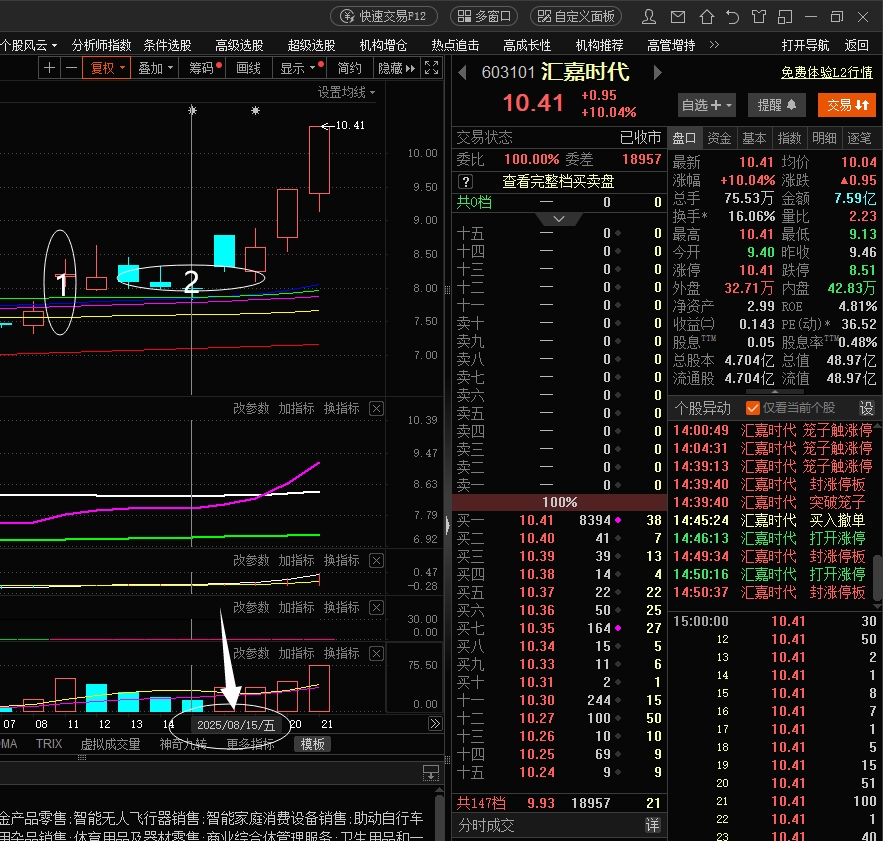Select the 画线 drawing tool
883x841 pixels.
pos(248,68)
